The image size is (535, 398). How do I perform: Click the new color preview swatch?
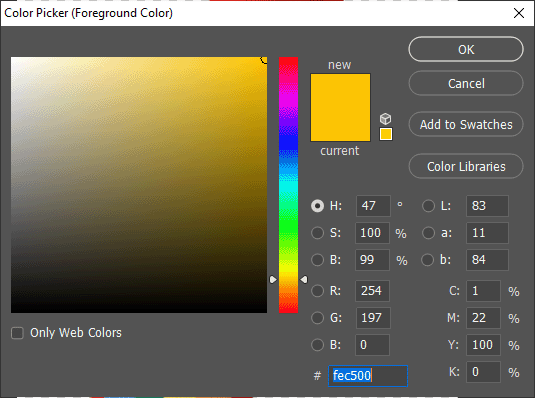340,90
